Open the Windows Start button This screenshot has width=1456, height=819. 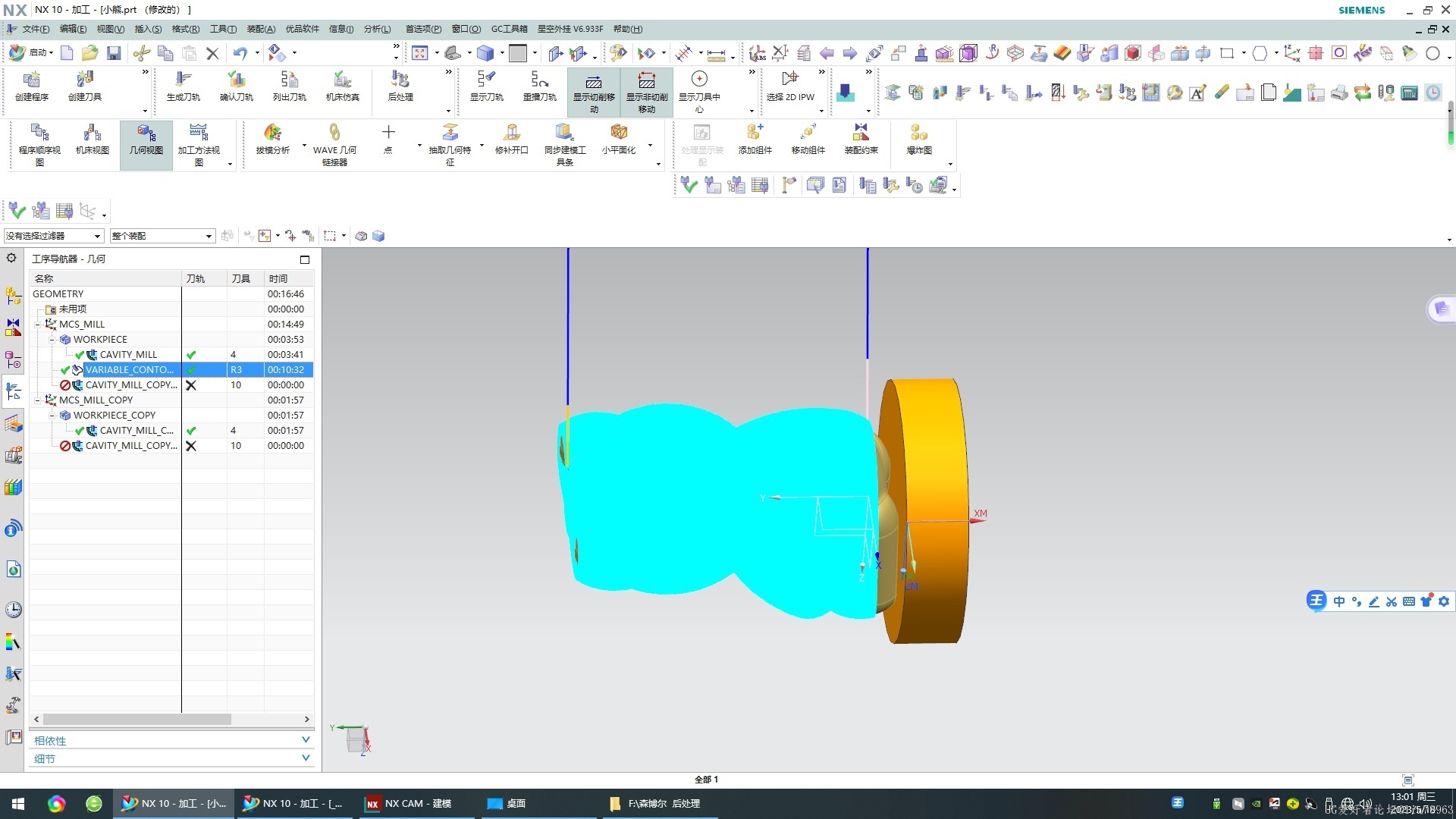pyautogui.click(x=18, y=804)
